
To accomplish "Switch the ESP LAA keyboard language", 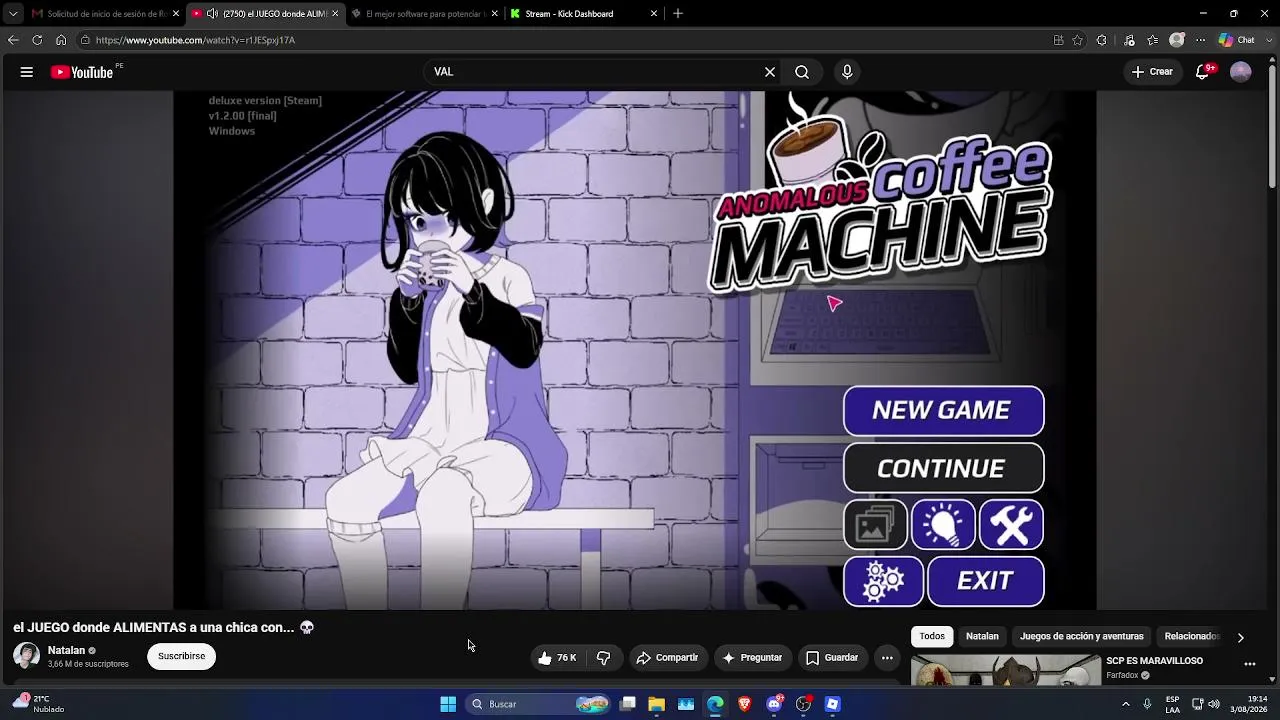I will point(1172,704).
